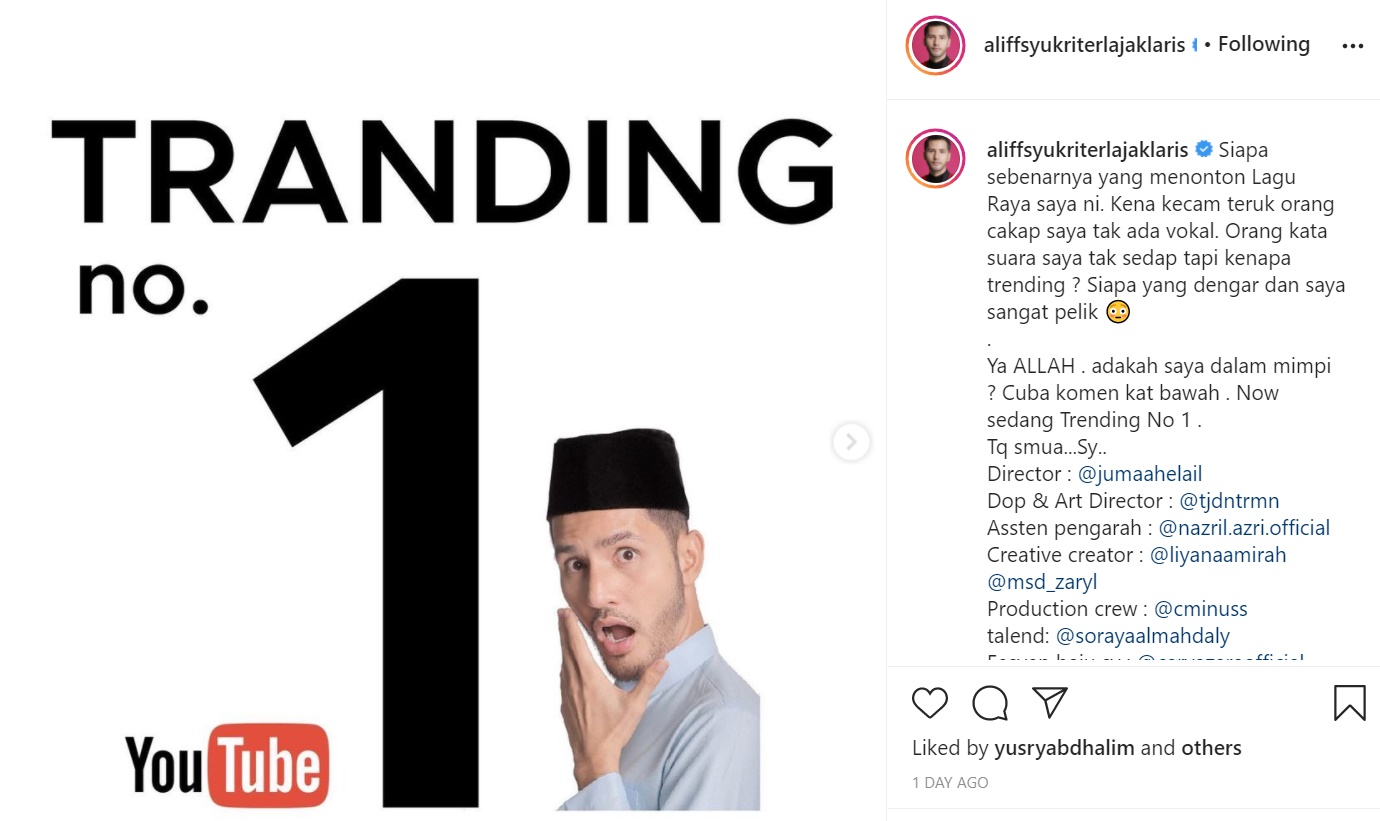1380x821 pixels.
Task: Open @cminuss mention
Action: 1201,609
